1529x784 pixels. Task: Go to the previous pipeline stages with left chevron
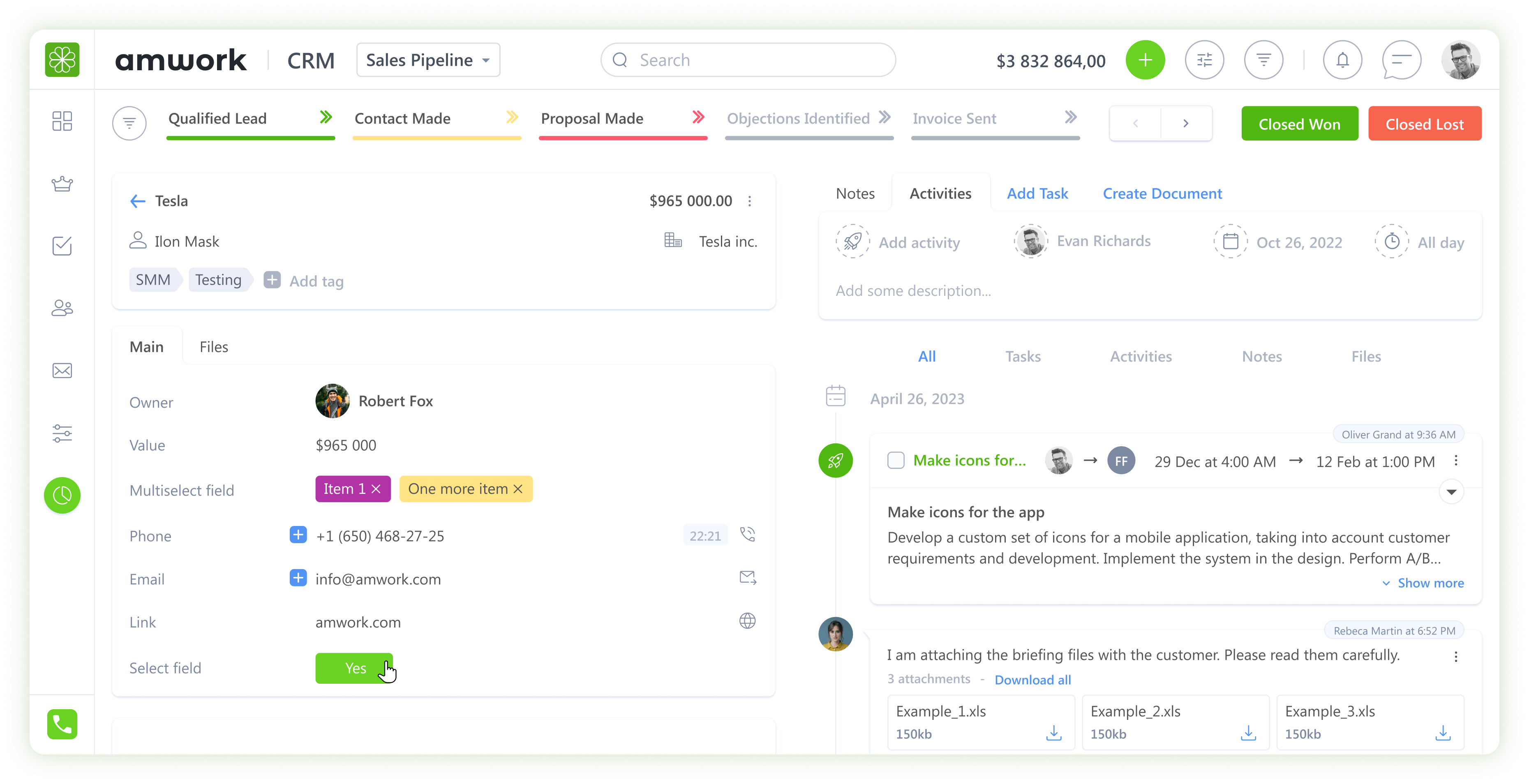click(x=1136, y=123)
